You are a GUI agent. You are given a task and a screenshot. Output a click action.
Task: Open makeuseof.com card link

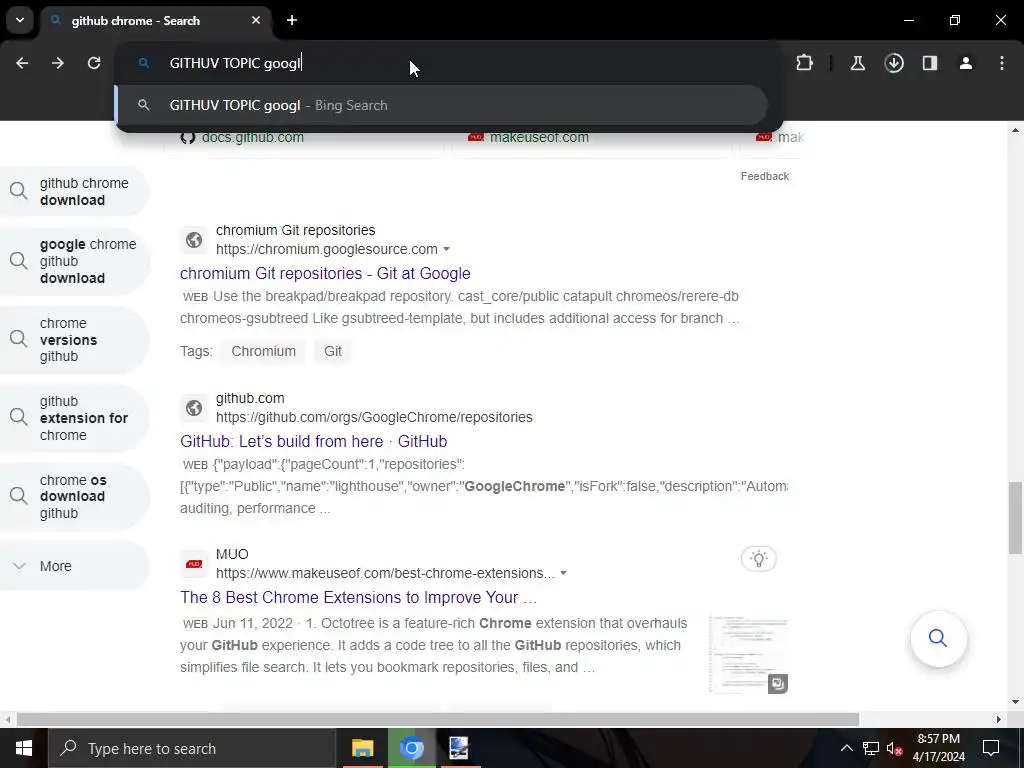coord(539,137)
